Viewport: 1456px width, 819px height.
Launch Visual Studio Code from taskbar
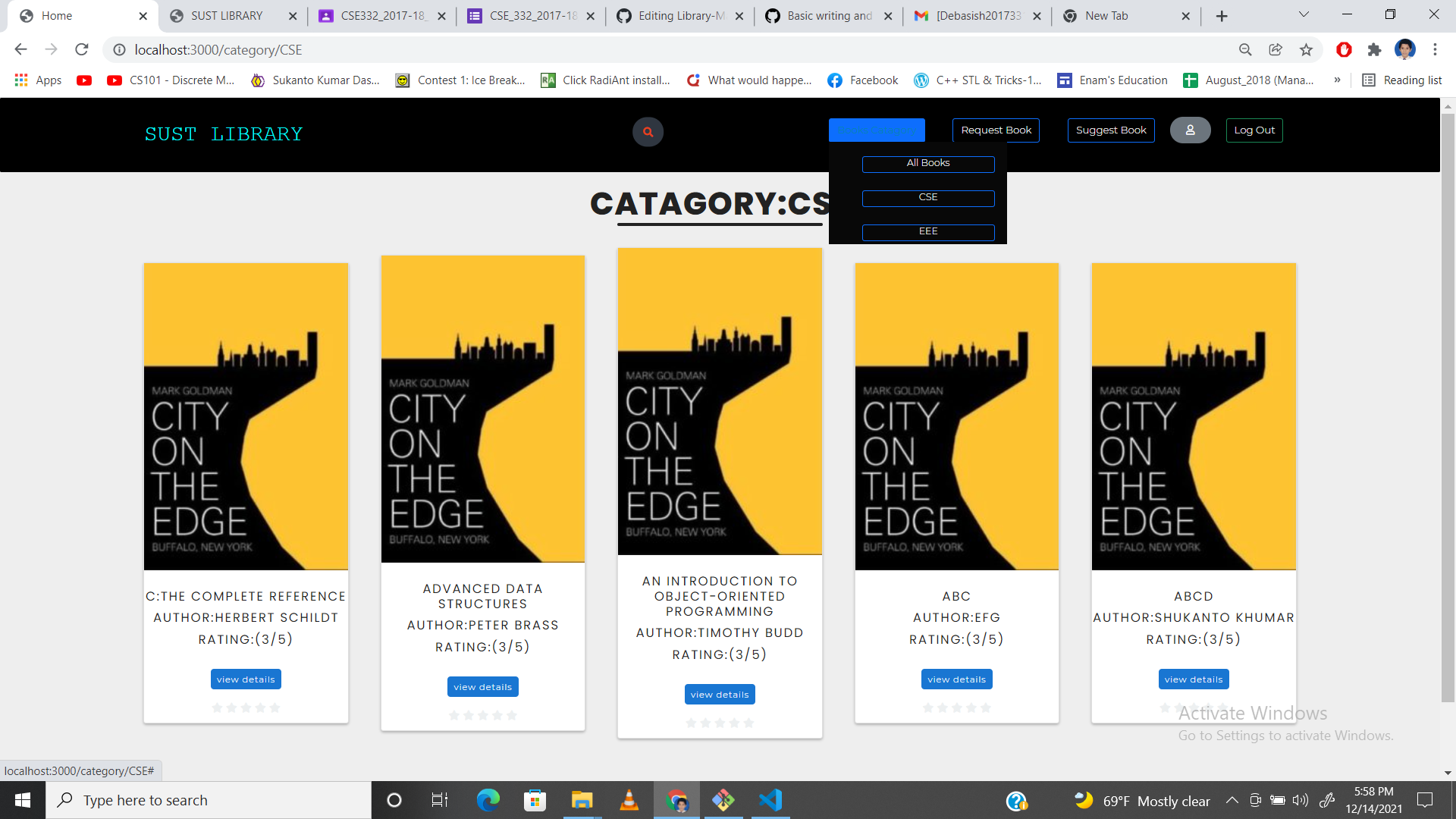click(770, 800)
